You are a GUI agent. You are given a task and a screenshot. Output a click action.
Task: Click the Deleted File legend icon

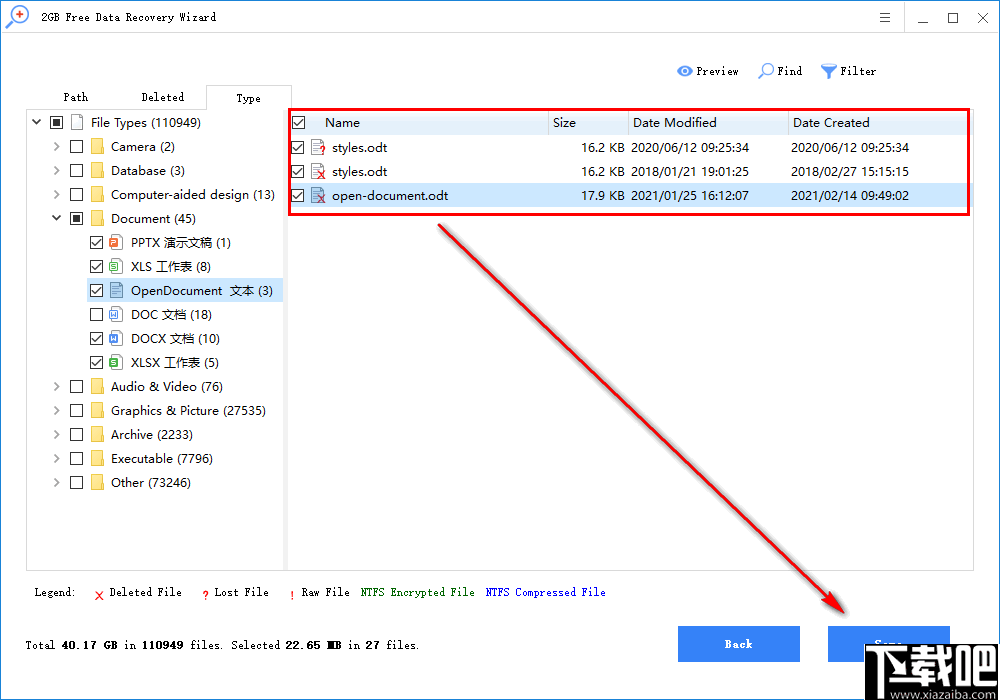click(x=99, y=592)
